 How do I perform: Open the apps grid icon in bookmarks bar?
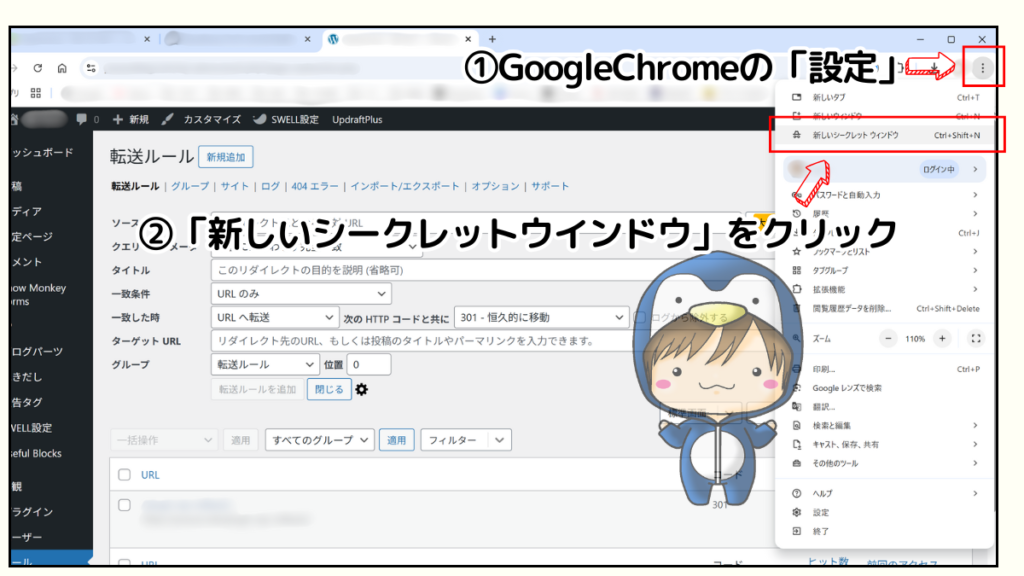(x=36, y=93)
